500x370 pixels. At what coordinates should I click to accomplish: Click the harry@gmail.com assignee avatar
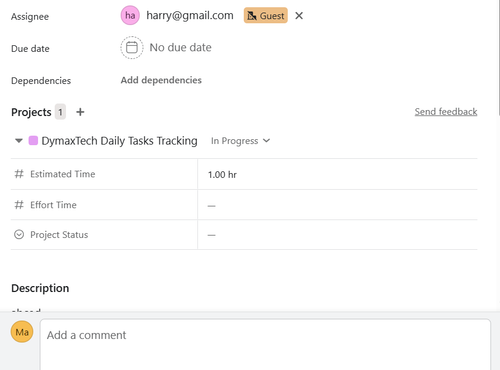click(x=130, y=15)
